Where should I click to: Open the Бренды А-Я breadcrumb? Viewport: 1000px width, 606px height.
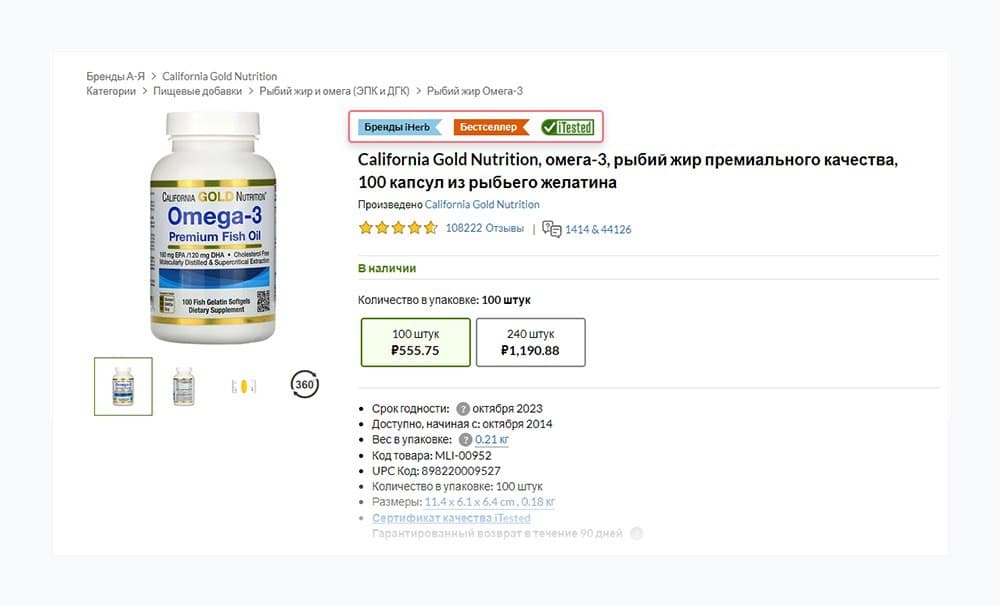click(115, 76)
